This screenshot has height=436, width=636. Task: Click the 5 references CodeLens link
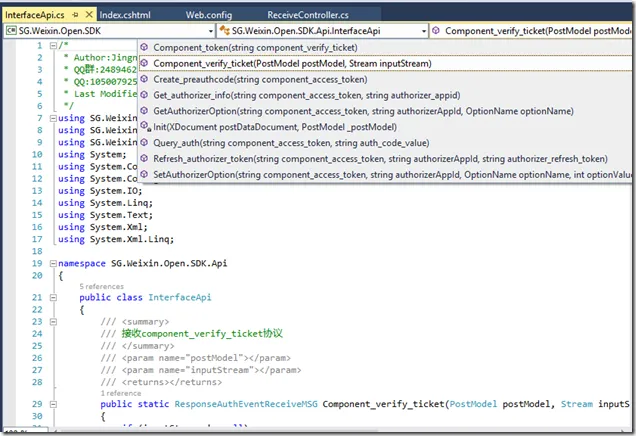point(101,286)
